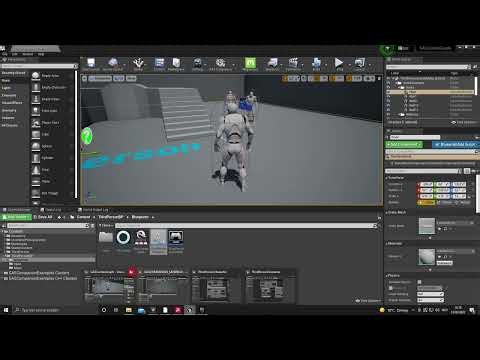This screenshot has height=360, width=480.
Task: Maximize the viewport with corner icon
Action: 379,79
